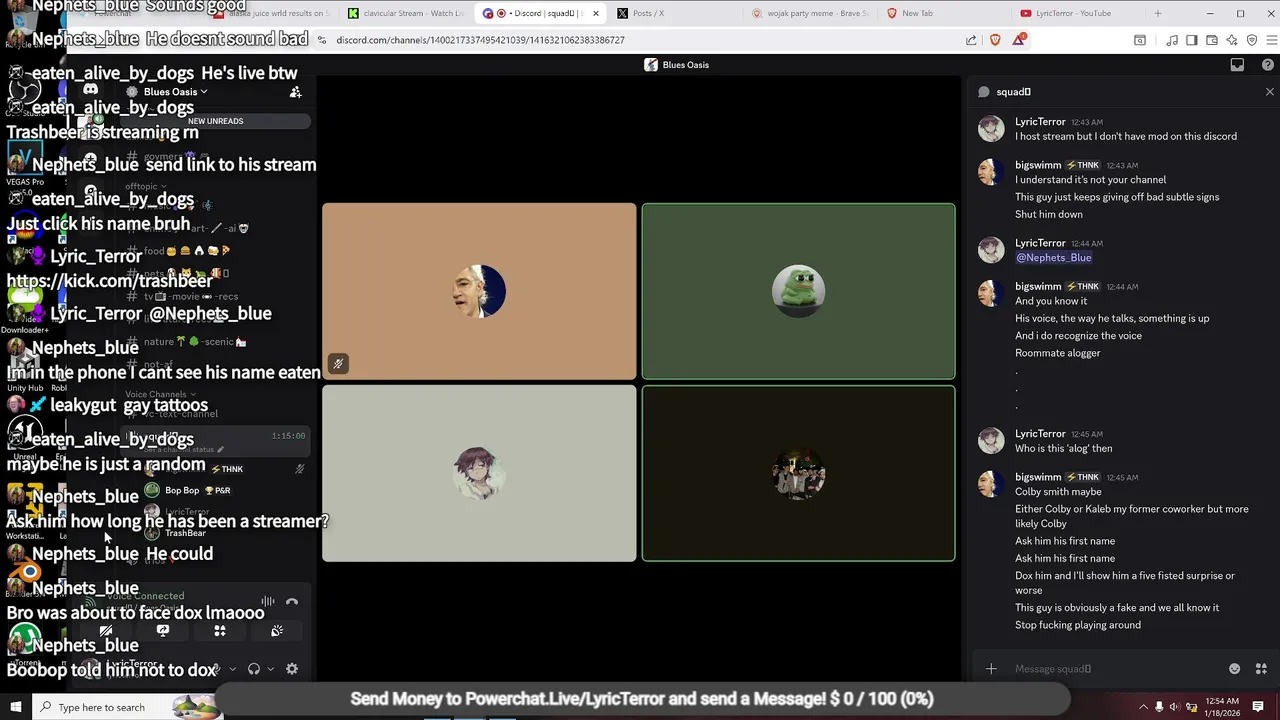The image size is (1280, 720).
Task: Open Brave Wallet icon
Action: [x=1212, y=40]
